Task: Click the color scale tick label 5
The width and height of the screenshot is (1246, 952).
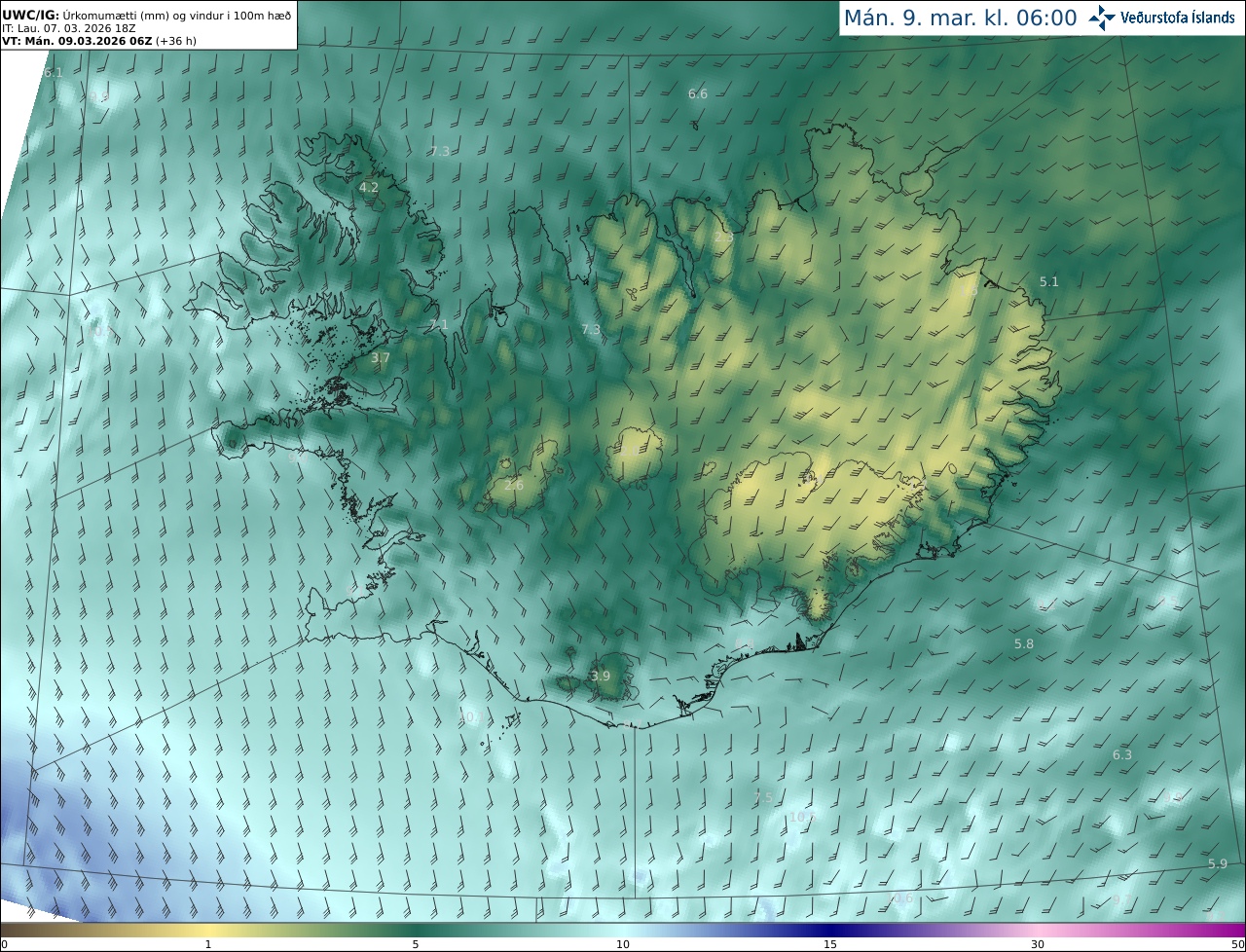Action: (416, 944)
